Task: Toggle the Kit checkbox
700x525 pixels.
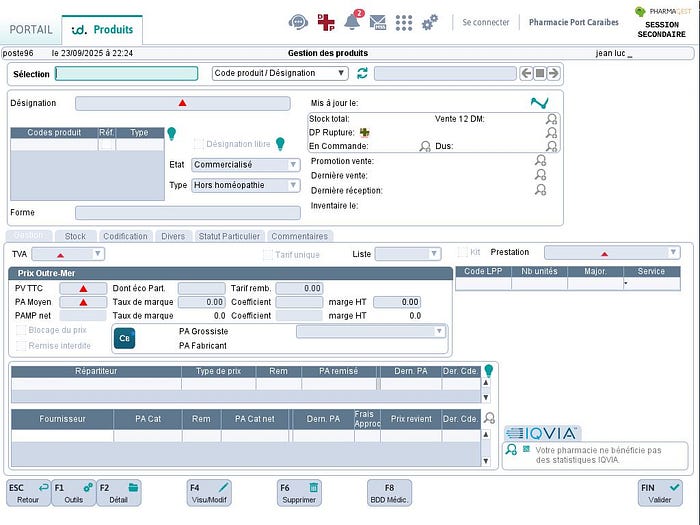Action: pyautogui.click(x=462, y=252)
